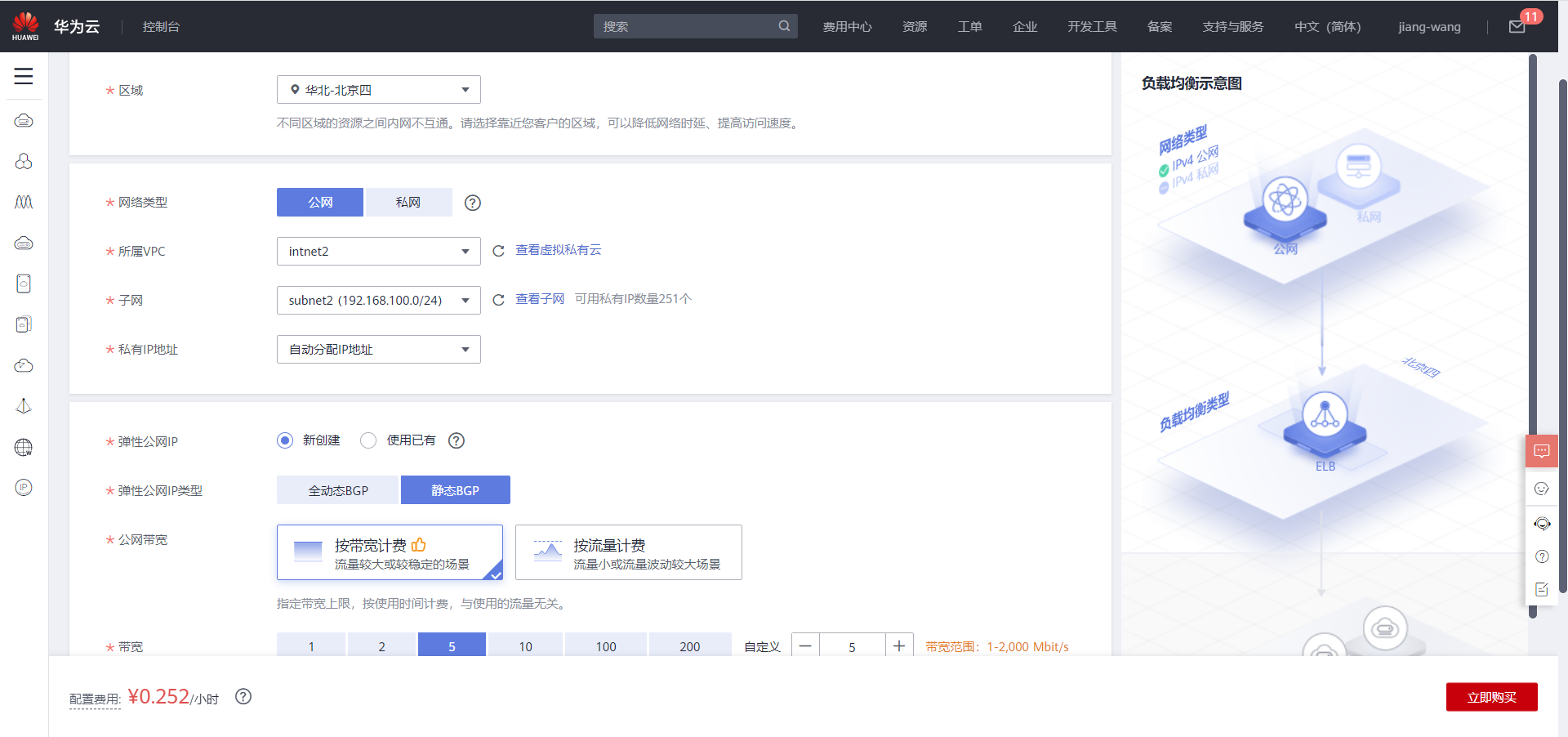Select the EIP (IP) icon in sidebar
The height and width of the screenshot is (737, 1568).
pos(24,488)
